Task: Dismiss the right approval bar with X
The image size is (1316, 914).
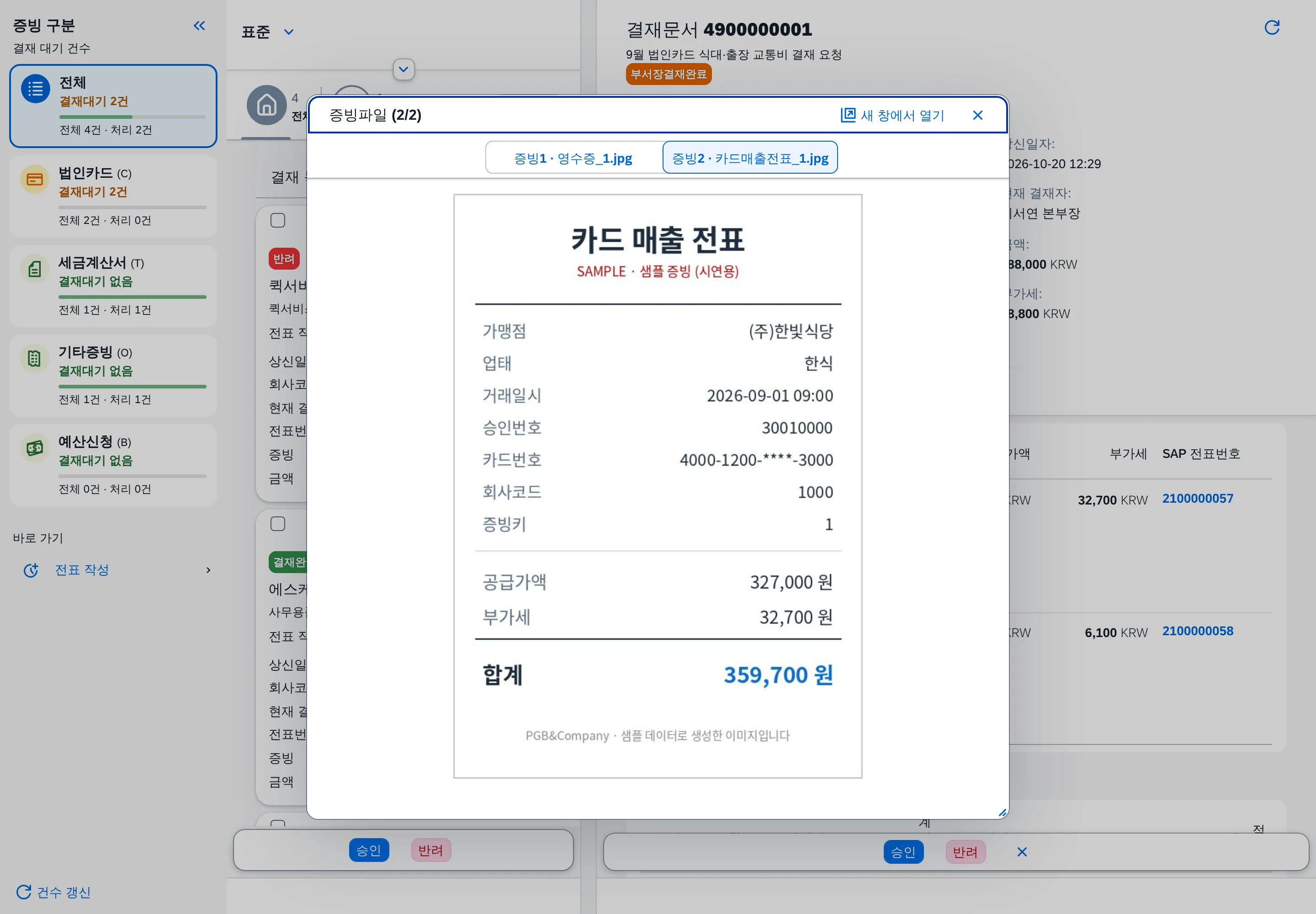Action: (1022, 851)
